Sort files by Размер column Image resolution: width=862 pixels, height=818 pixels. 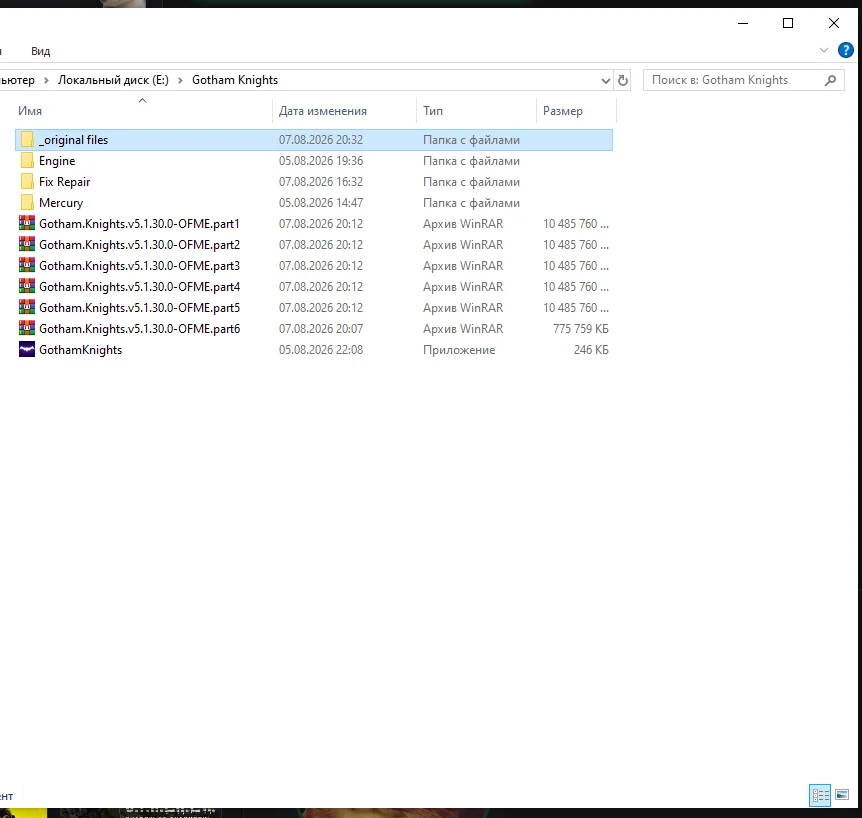[562, 111]
